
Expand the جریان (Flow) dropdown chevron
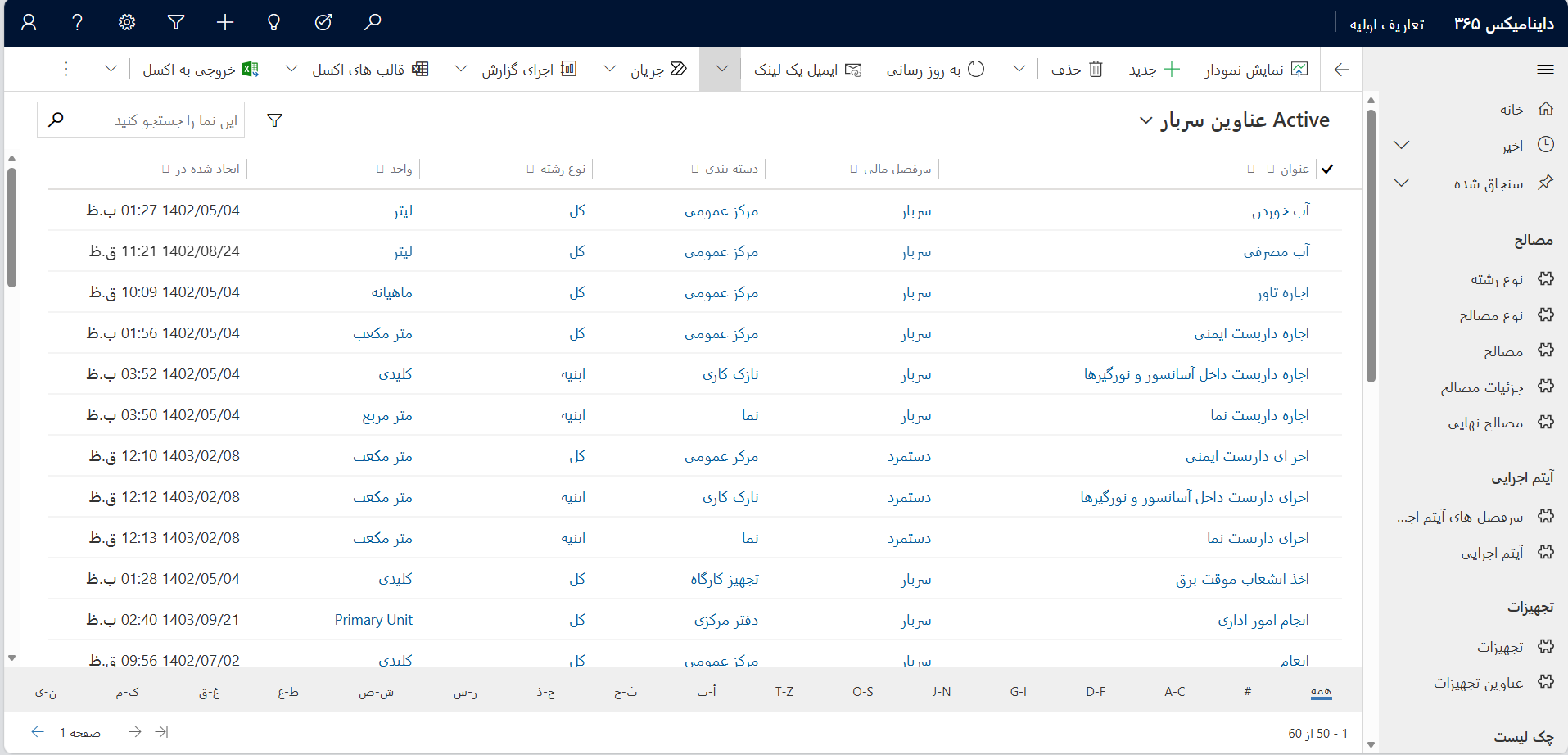610,70
